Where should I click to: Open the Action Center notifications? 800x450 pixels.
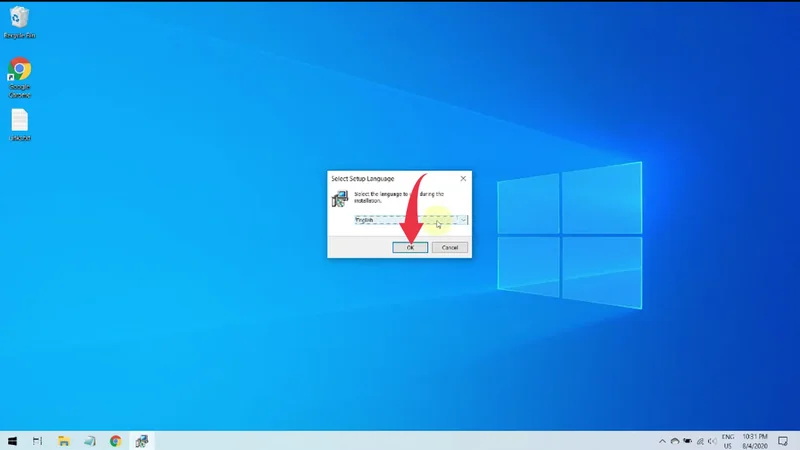click(784, 440)
